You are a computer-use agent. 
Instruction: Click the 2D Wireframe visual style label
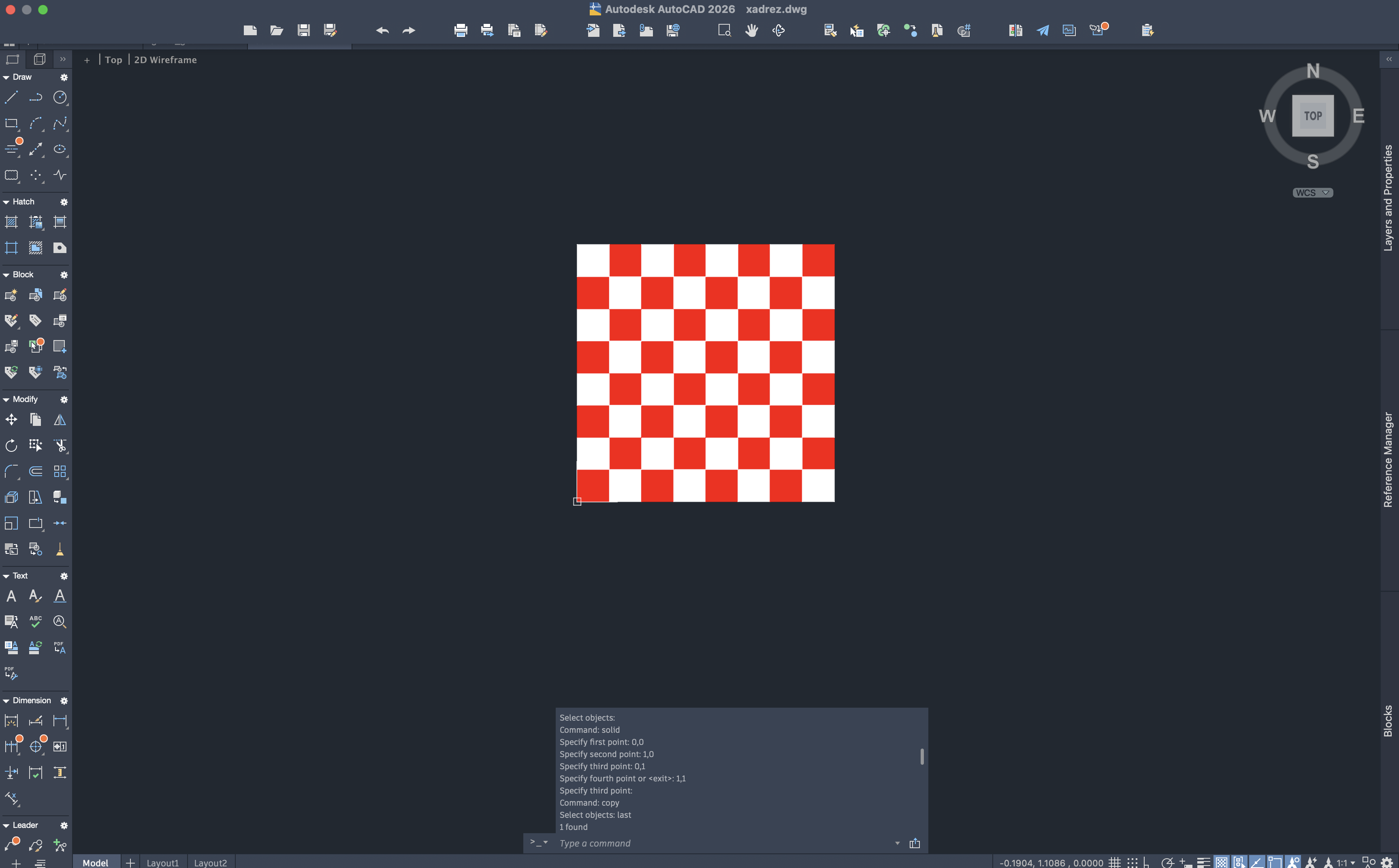[x=165, y=60]
